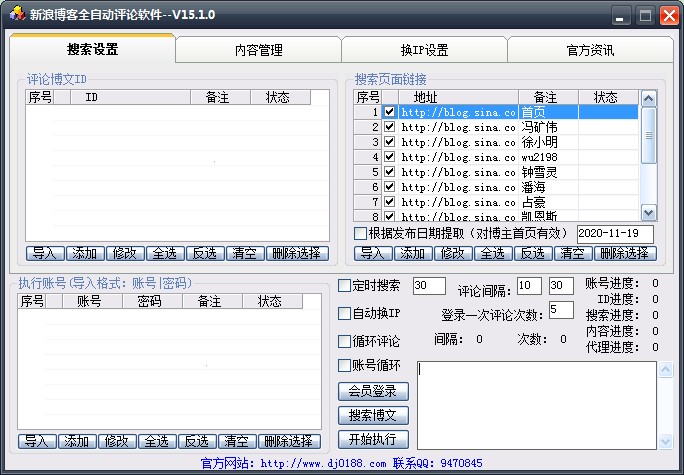The height and width of the screenshot is (475, 684).
Task: Uncheck the checkbox for row 钟雪灵
Action: 389,172
